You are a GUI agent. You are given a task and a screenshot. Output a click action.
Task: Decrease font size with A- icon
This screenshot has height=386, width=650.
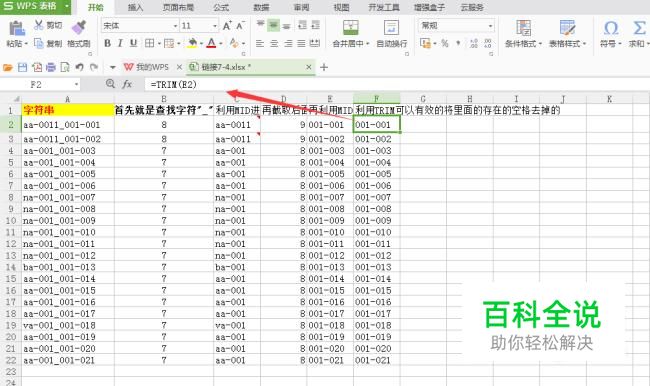(x=240, y=26)
